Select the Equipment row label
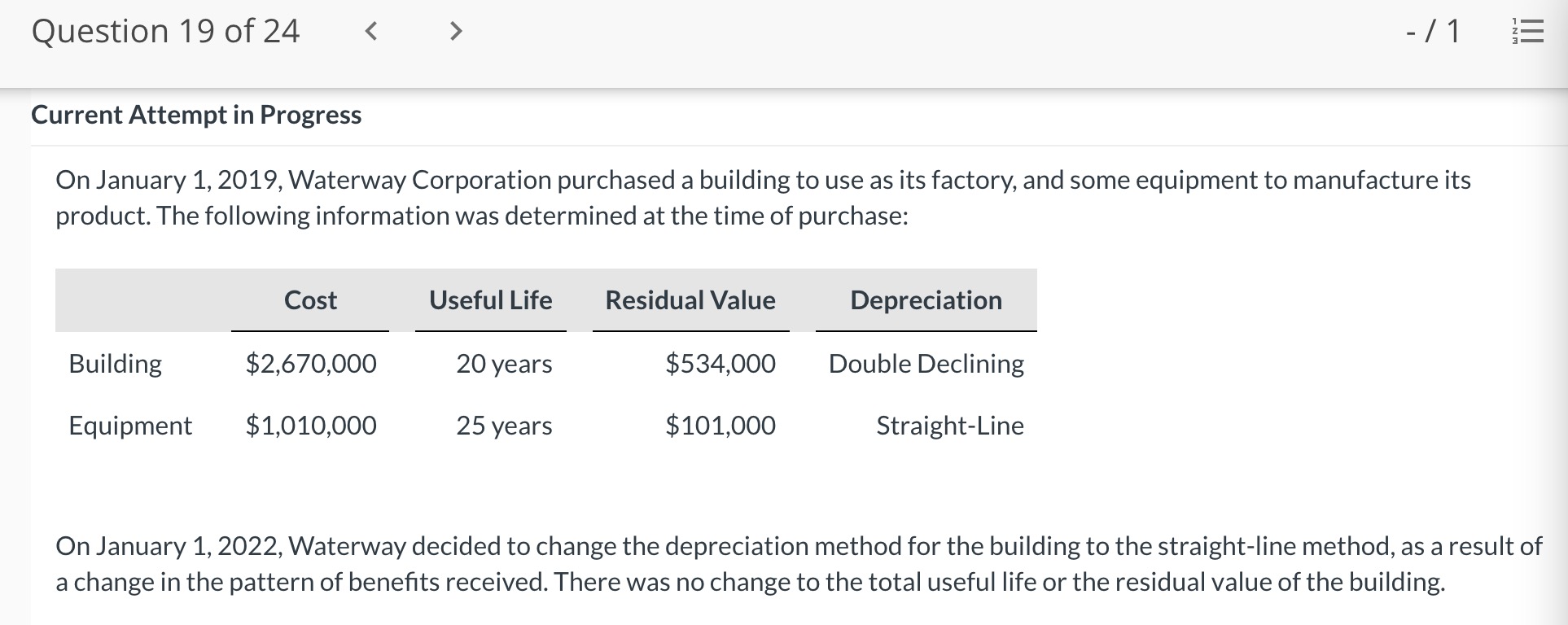1568x625 pixels. click(130, 426)
